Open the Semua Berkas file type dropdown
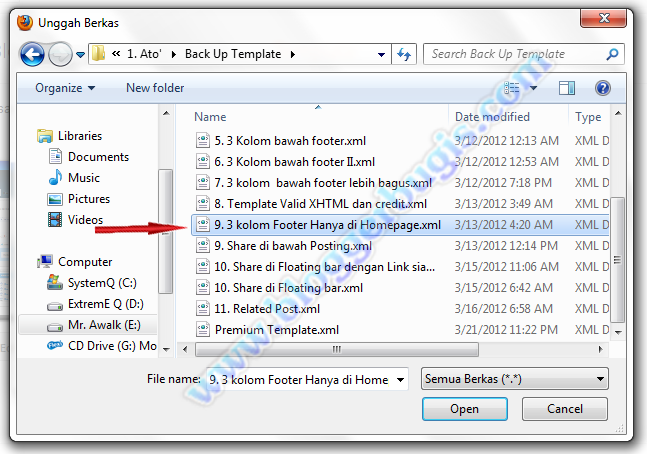Screen dimensions: 647x454 (515, 379)
